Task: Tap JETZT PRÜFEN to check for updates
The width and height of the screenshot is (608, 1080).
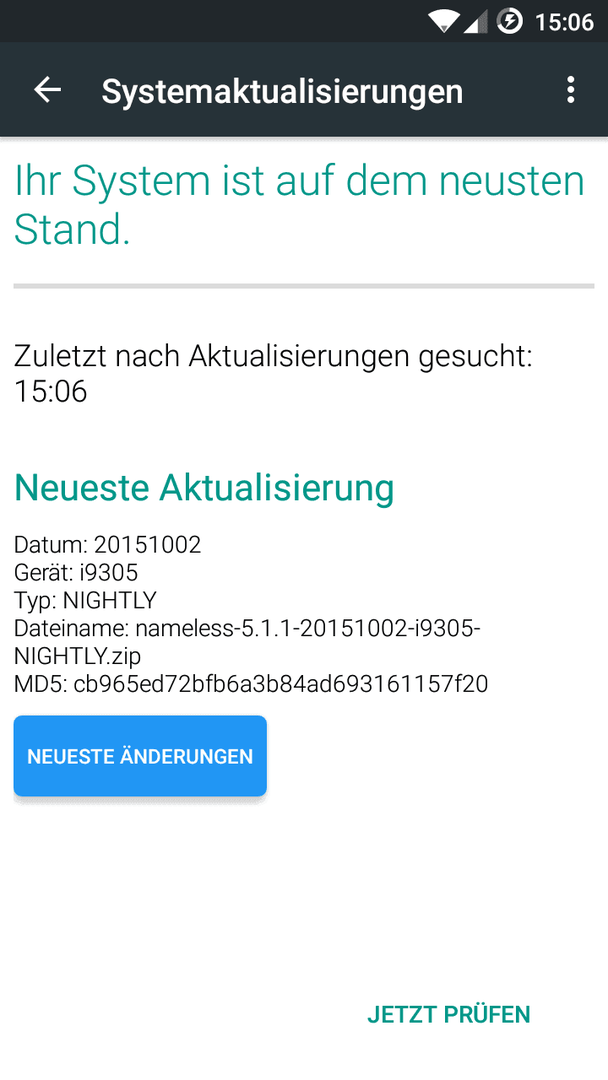Action: point(449,1015)
